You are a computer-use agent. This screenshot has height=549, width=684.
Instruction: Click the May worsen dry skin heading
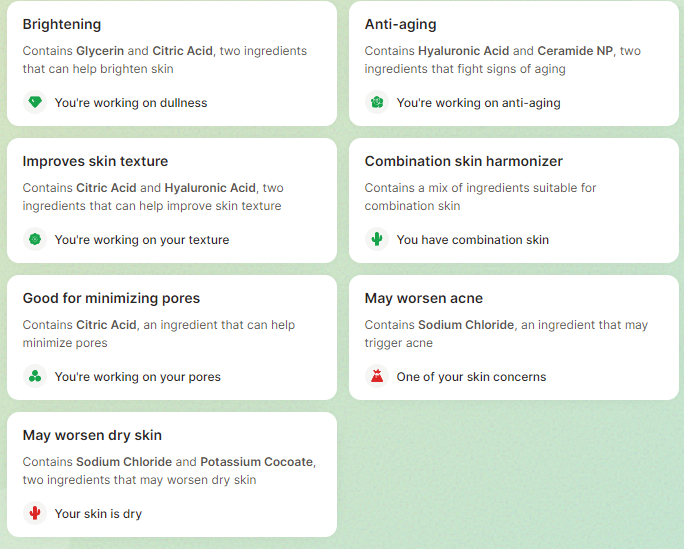(x=92, y=435)
